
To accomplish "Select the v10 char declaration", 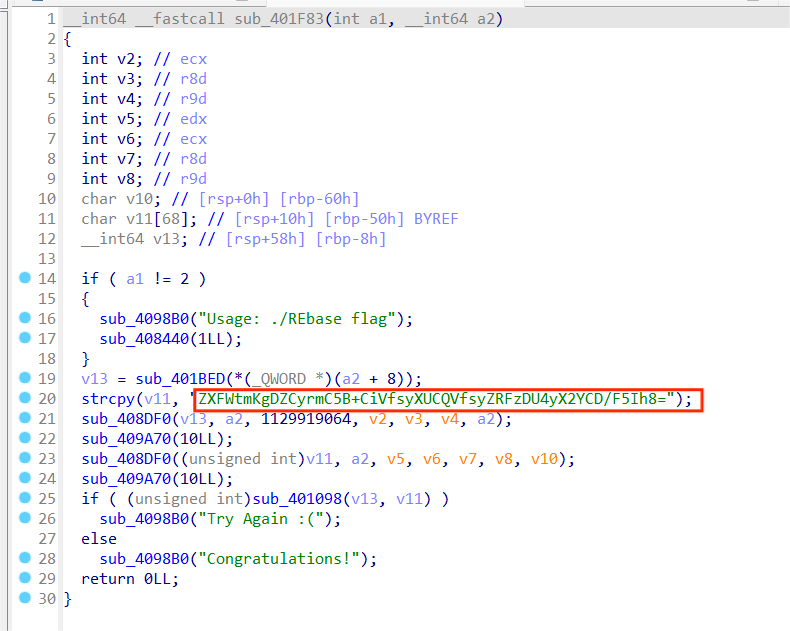I will point(121,199).
